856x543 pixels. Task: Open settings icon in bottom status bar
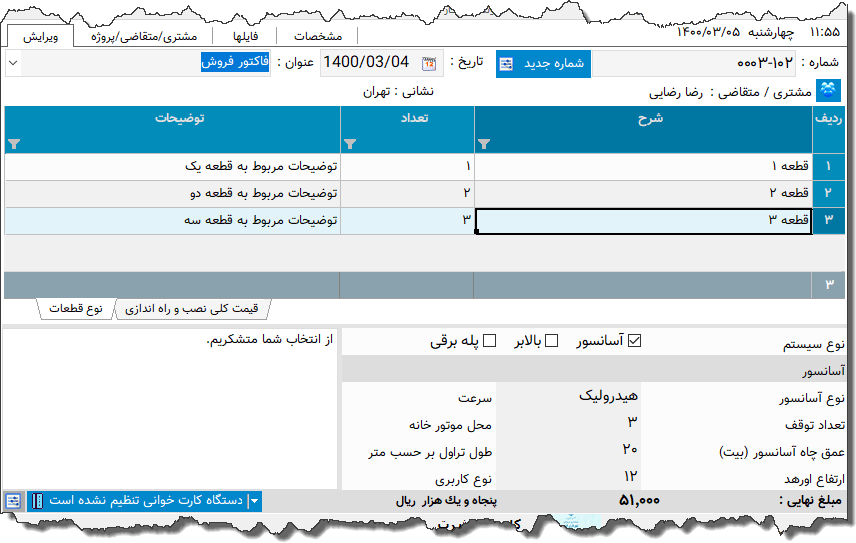click(x=13, y=500)
